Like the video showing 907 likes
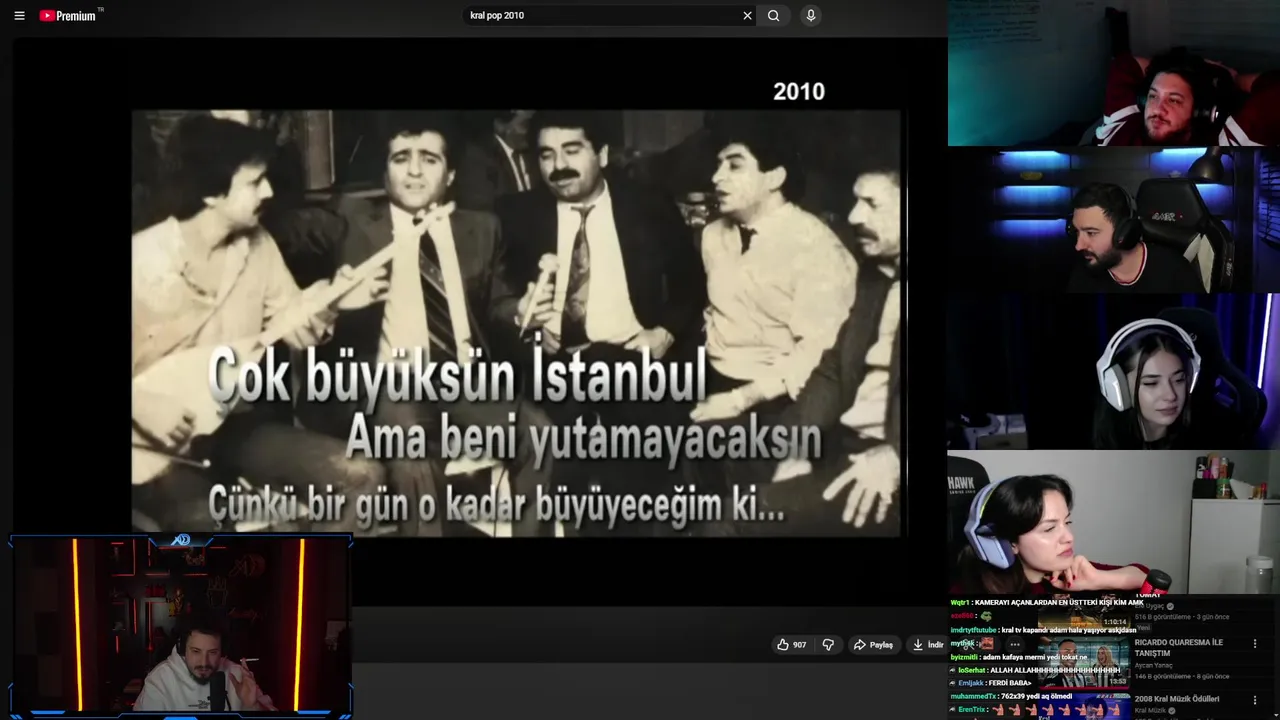The width and height of the screenshot is (1280, 720). click(791, 645)
